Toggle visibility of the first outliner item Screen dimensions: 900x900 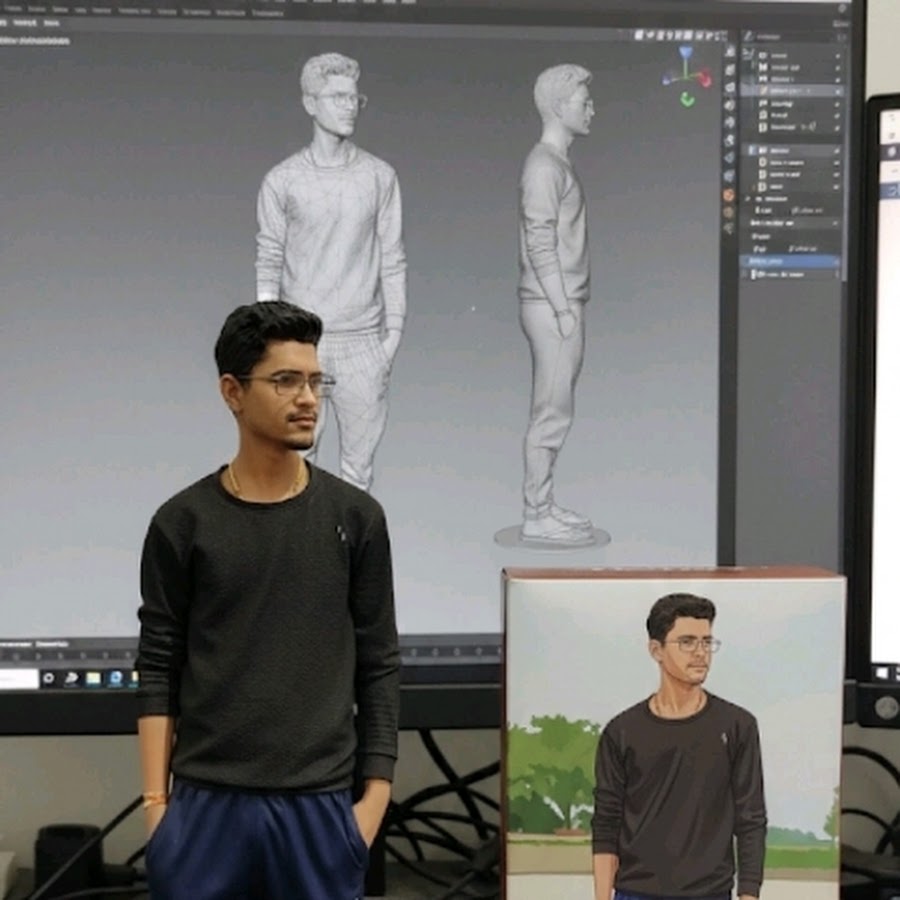click(837, 55)
